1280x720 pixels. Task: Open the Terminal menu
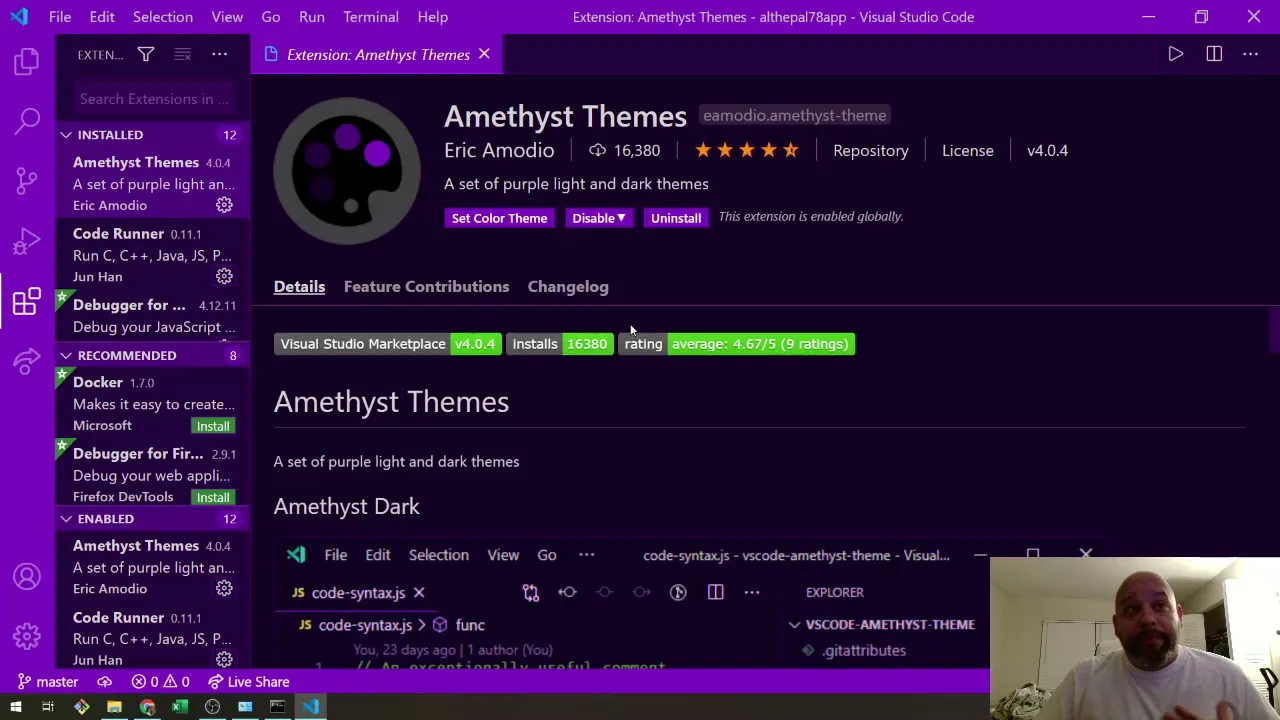coord(371,17)
